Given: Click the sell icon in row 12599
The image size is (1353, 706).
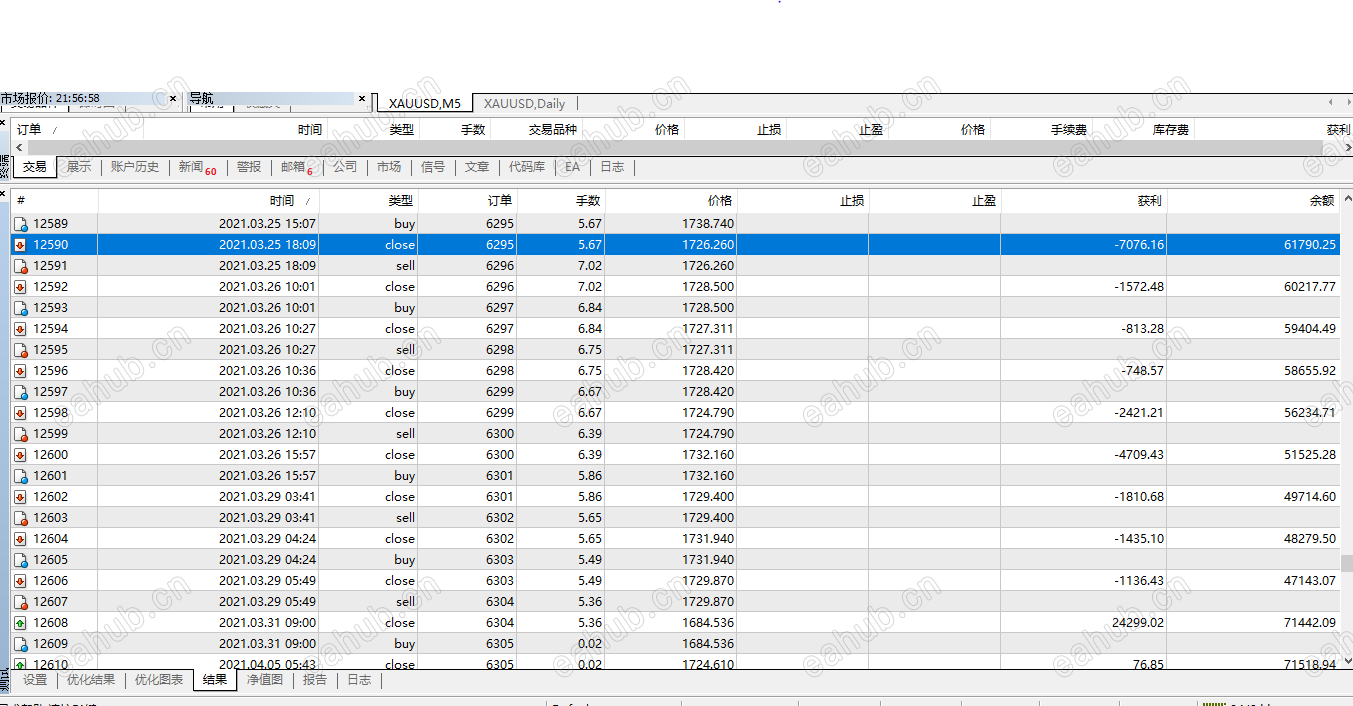Looking at the screenshot, I should coord(19,434).
